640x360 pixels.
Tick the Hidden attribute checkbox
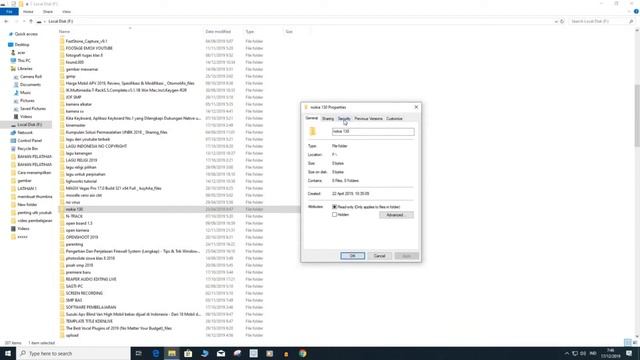pos(335,215)
